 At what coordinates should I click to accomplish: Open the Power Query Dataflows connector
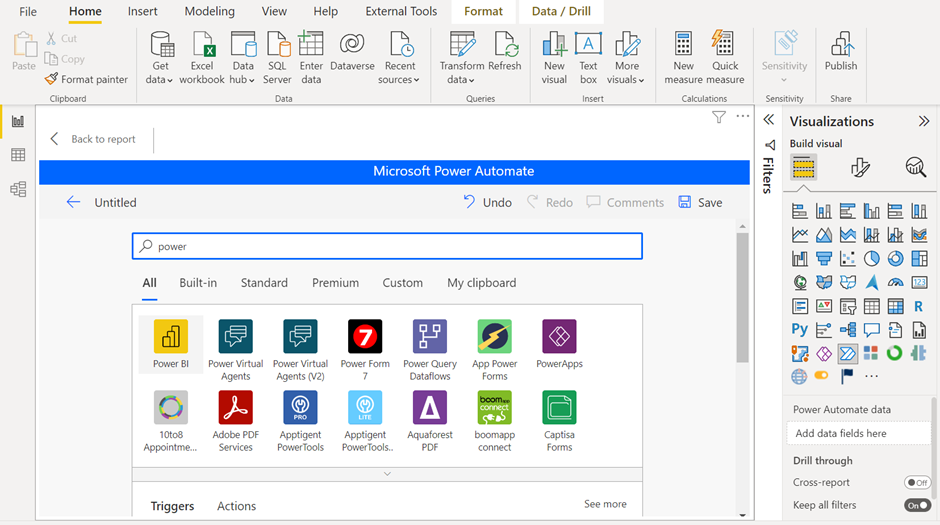click(430, 336)
